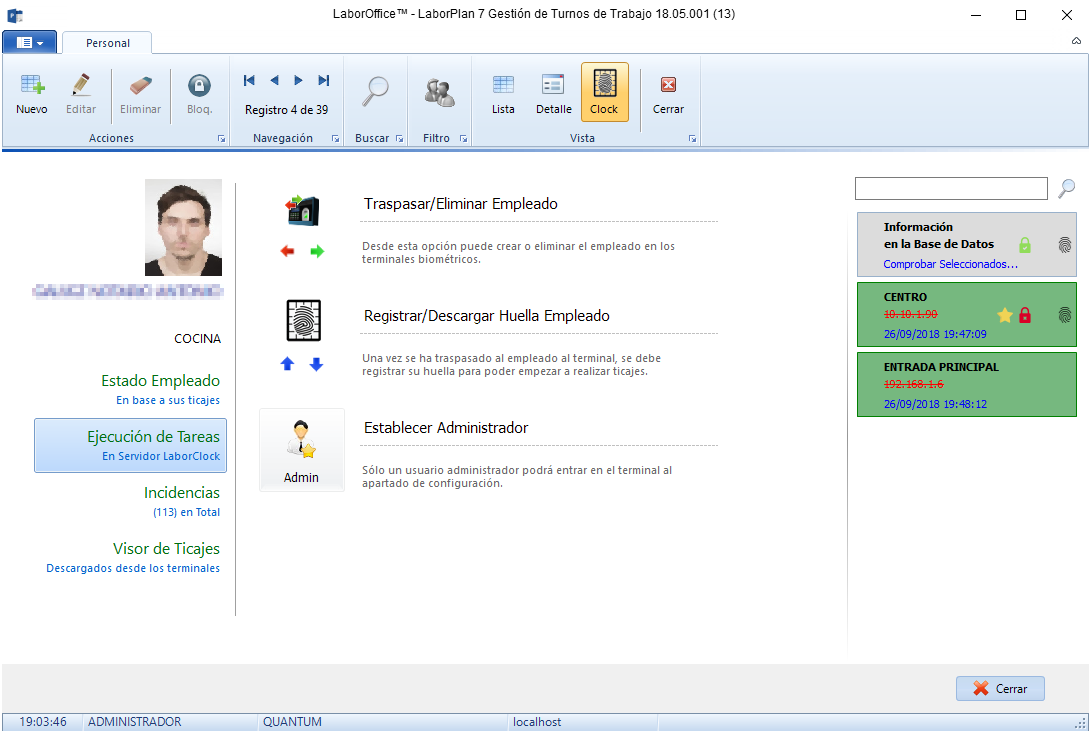The height and width of the screenshot is (733, 1091).
Task: Click ADMINISTRADOR in the status bar
Action: (x=134, y=722)
